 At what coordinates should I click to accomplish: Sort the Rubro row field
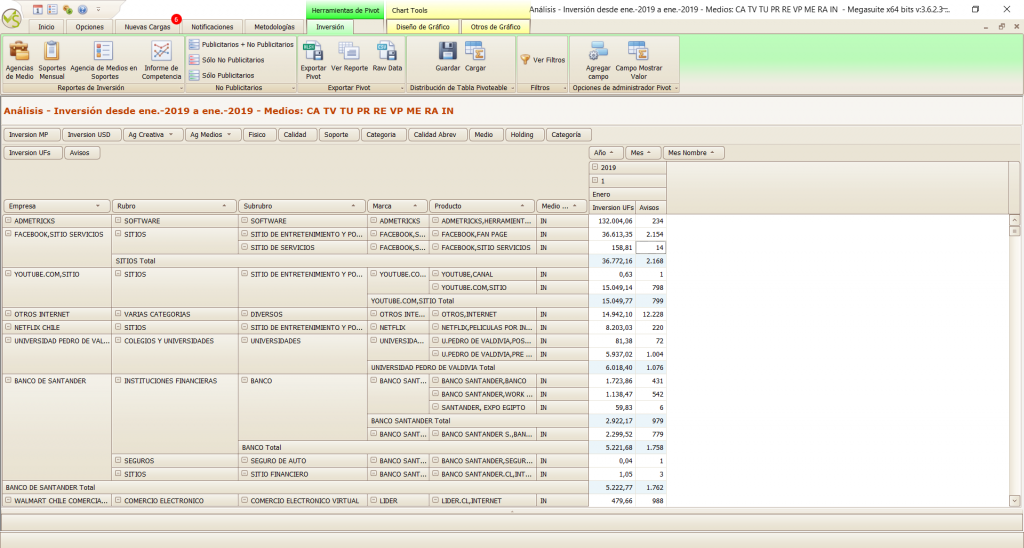174,206
